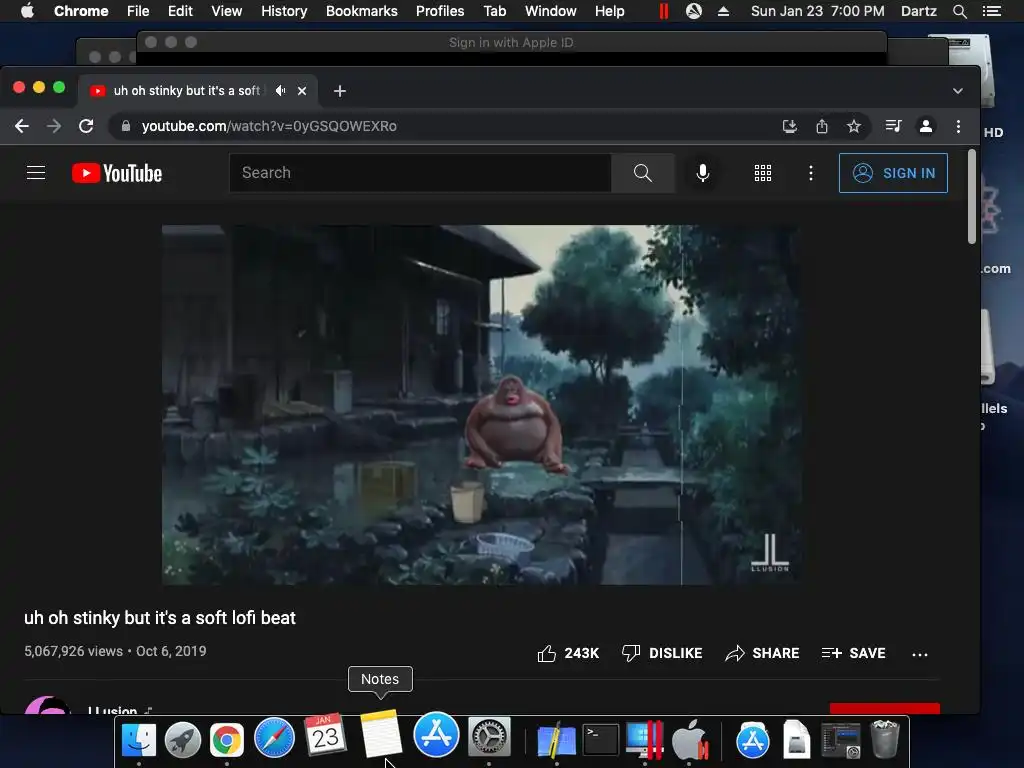
Task: Open Control Center
Action: 991,11
